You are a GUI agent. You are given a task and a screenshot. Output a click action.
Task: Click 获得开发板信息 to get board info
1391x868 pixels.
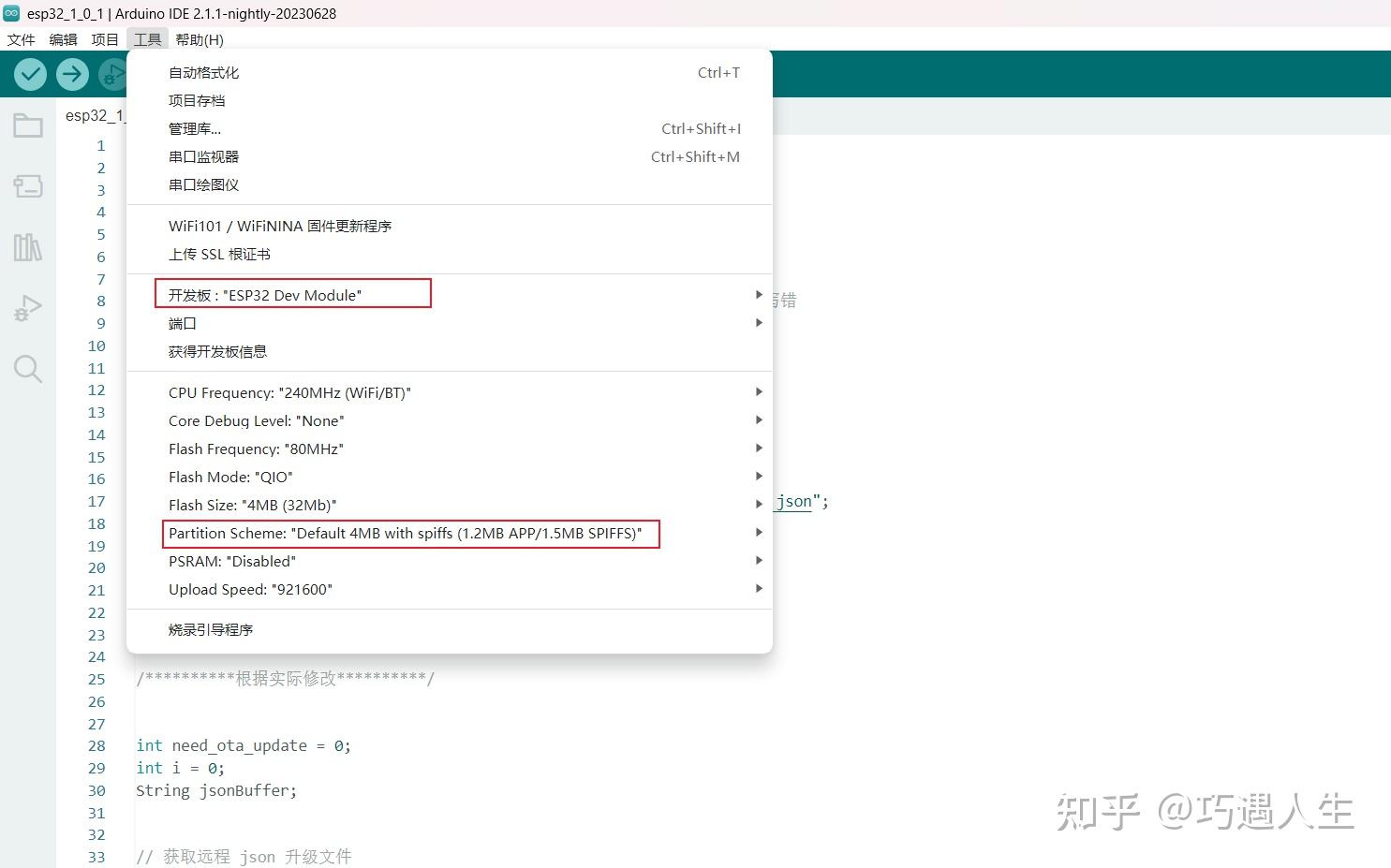click(x=217, y=351)
